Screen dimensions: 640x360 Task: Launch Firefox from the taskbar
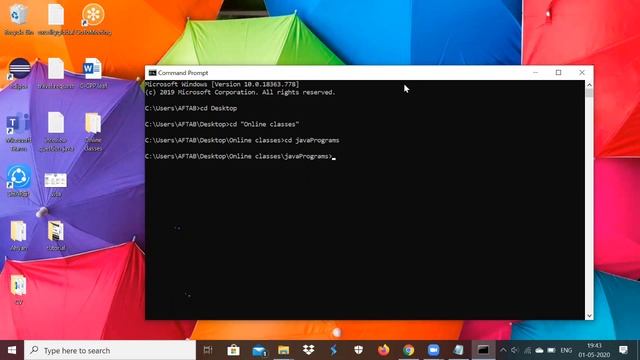coord(383,350)
